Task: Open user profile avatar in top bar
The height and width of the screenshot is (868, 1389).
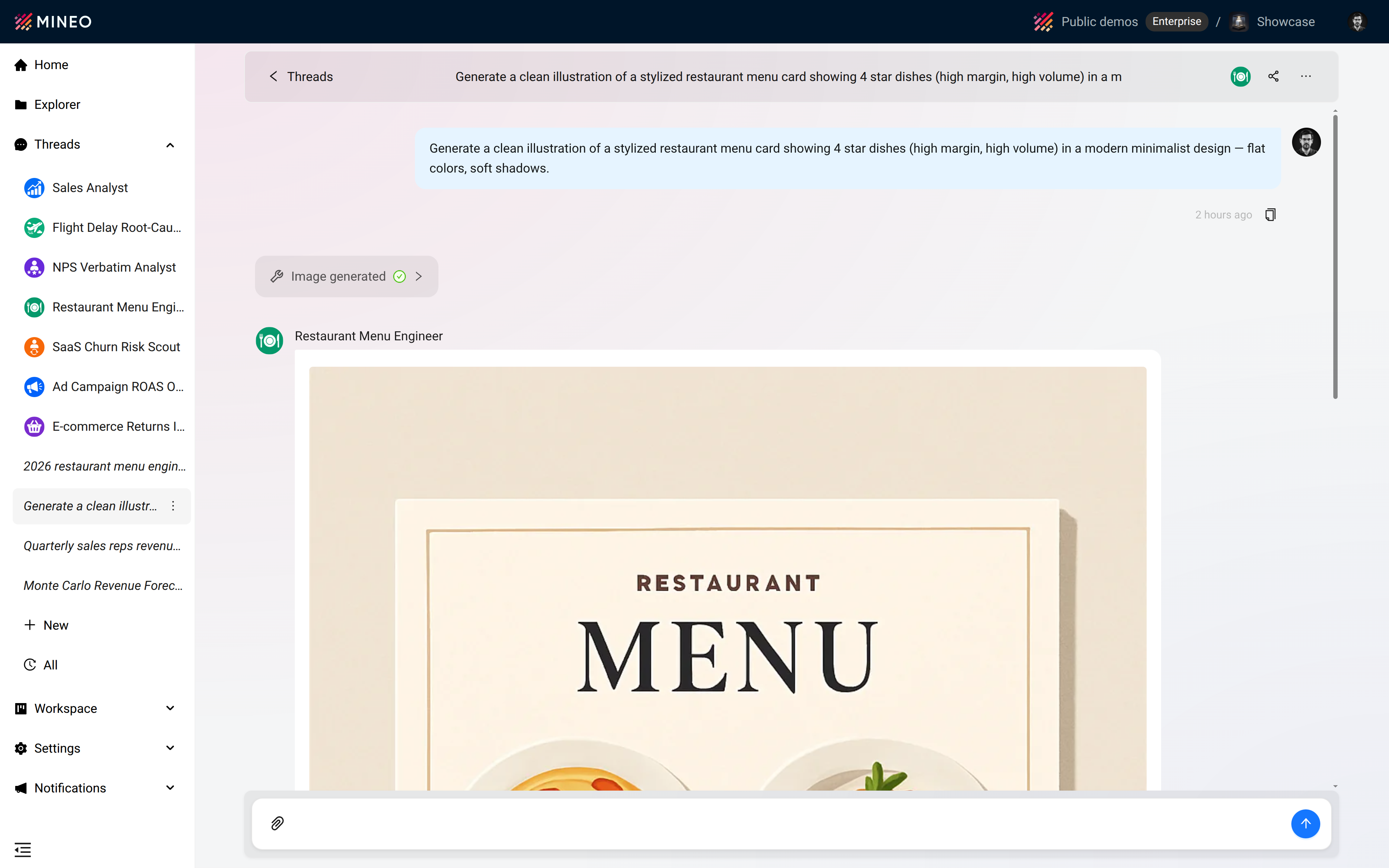Action: click(x=1358, y=22)
